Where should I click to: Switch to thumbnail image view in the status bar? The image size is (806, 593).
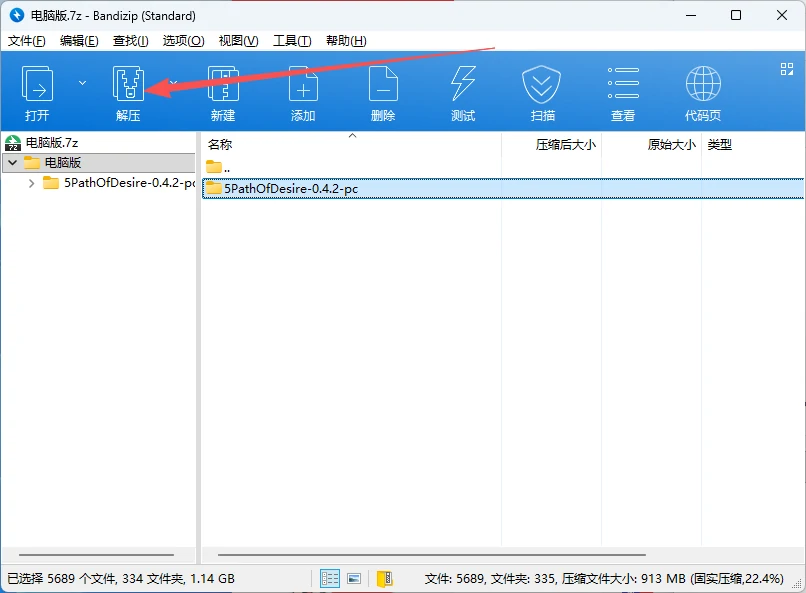[x=354, y=579]
